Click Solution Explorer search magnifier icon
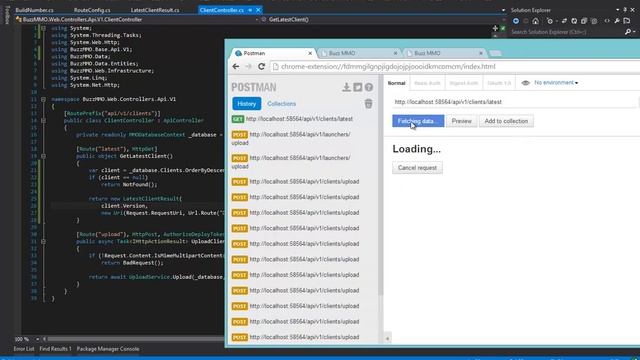Viewport: 640px width, 360px height. 628,32
